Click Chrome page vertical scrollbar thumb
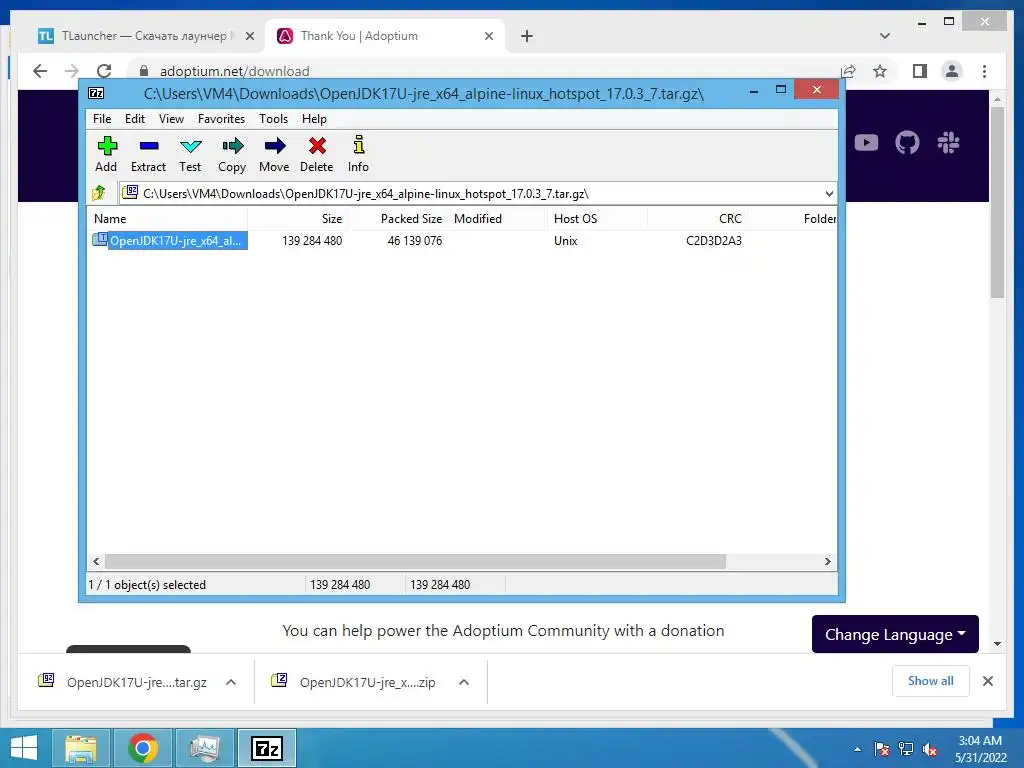This screenshot has height=768, width=1024. pos(997,202)
